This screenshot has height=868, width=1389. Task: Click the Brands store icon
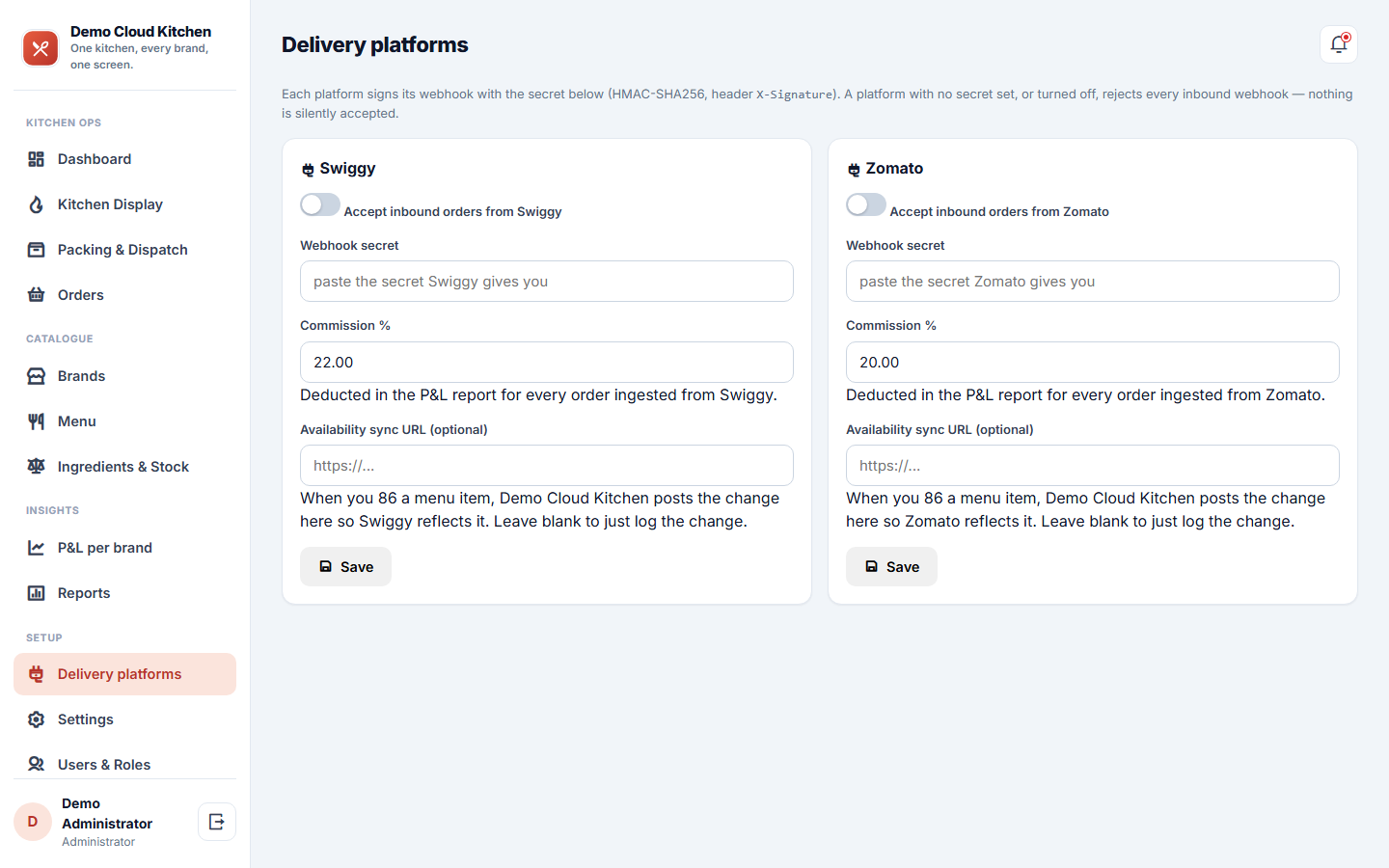tap(37, 376)
